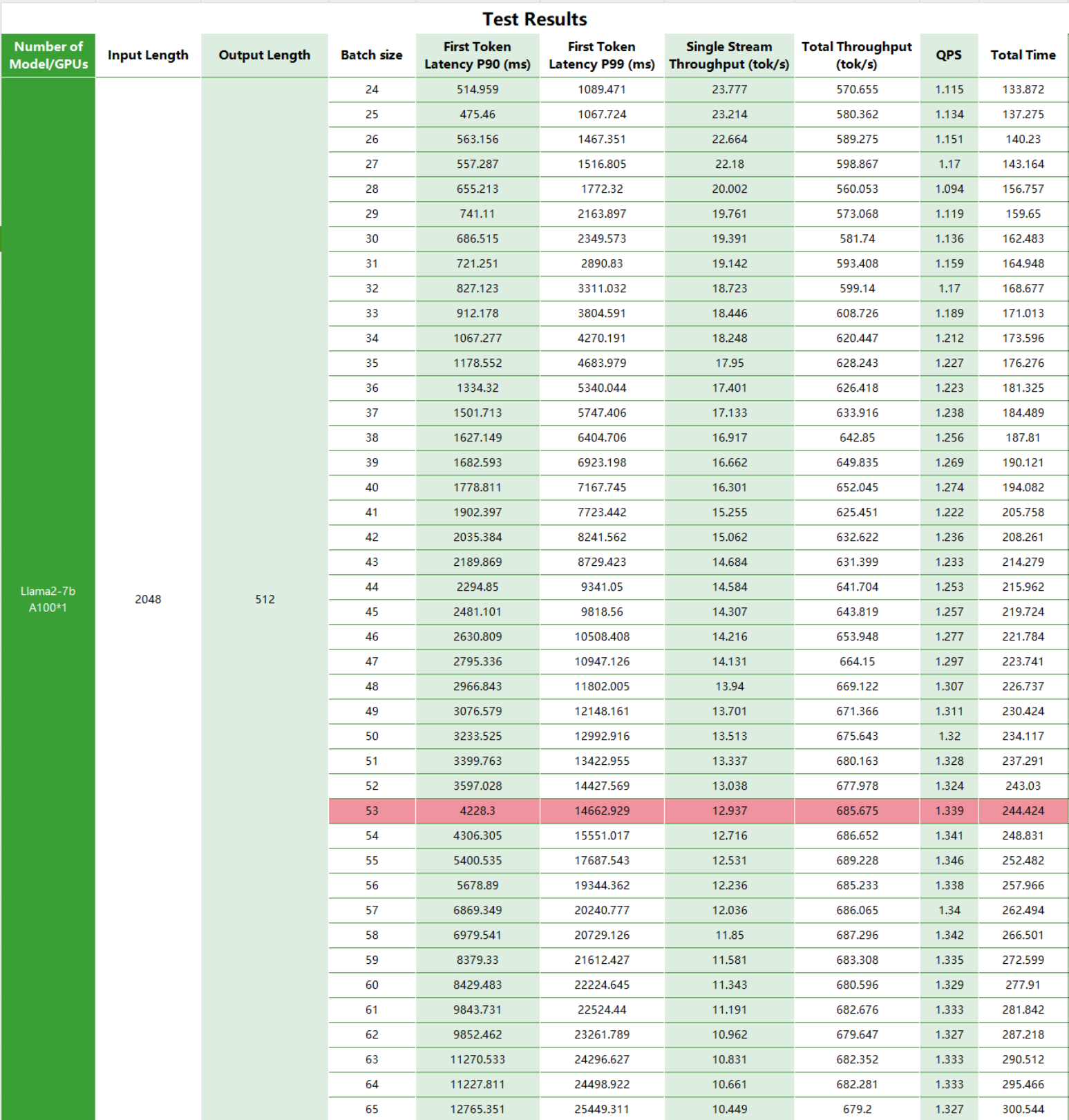Select highlighted batch size cell '53'

tap(372, 810)
